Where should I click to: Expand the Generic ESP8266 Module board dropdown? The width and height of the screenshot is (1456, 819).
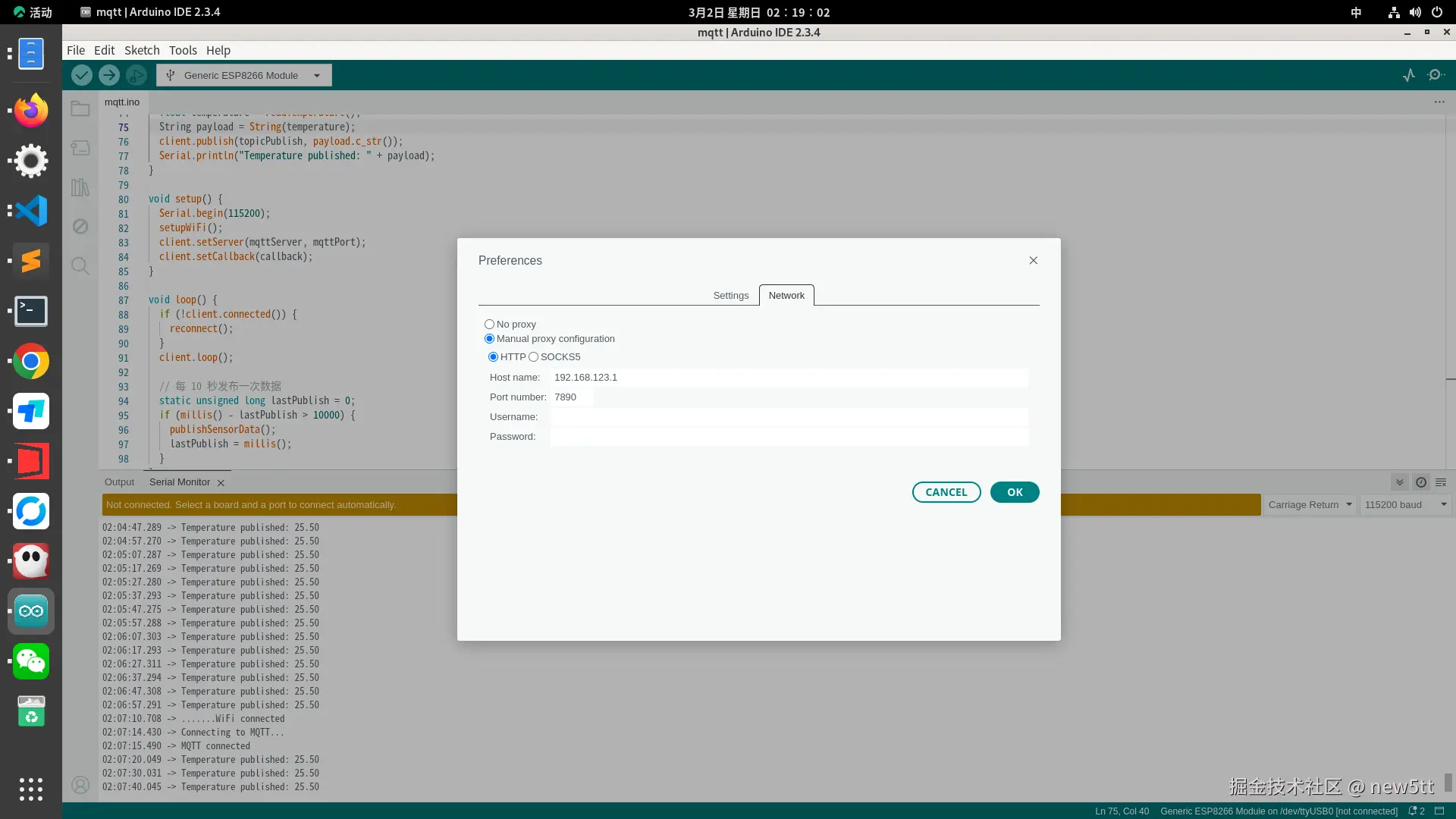pos(244,75)
